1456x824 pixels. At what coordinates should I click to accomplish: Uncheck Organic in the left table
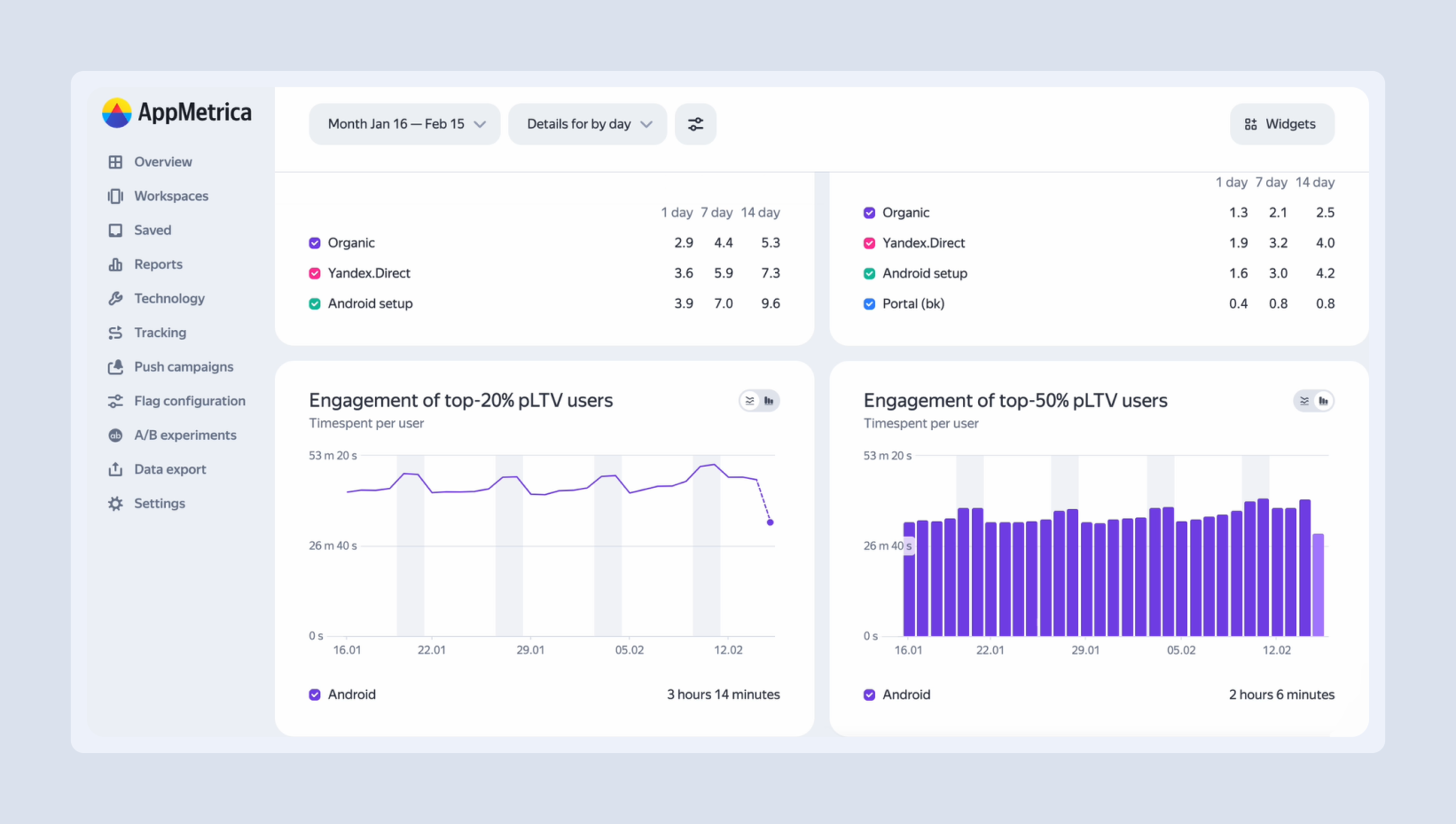tap(315, 243)
